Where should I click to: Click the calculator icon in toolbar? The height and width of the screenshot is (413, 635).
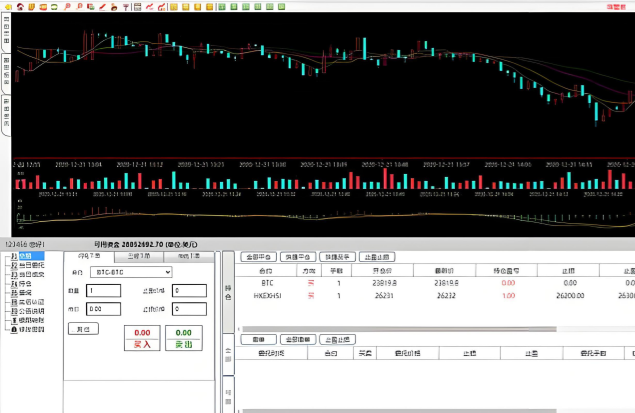[x=137, y=7]
